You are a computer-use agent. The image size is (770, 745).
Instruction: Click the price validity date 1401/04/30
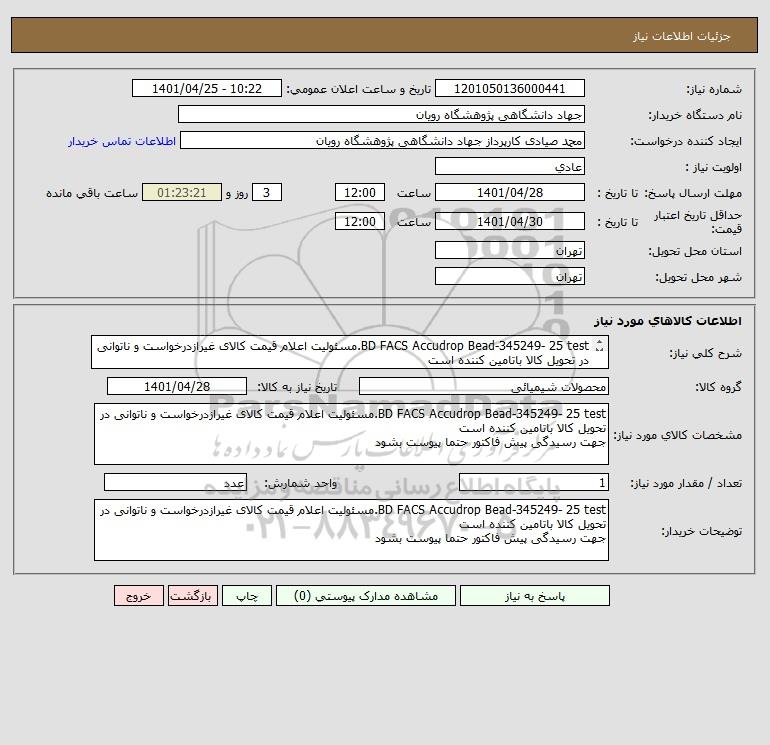(510, 221)
